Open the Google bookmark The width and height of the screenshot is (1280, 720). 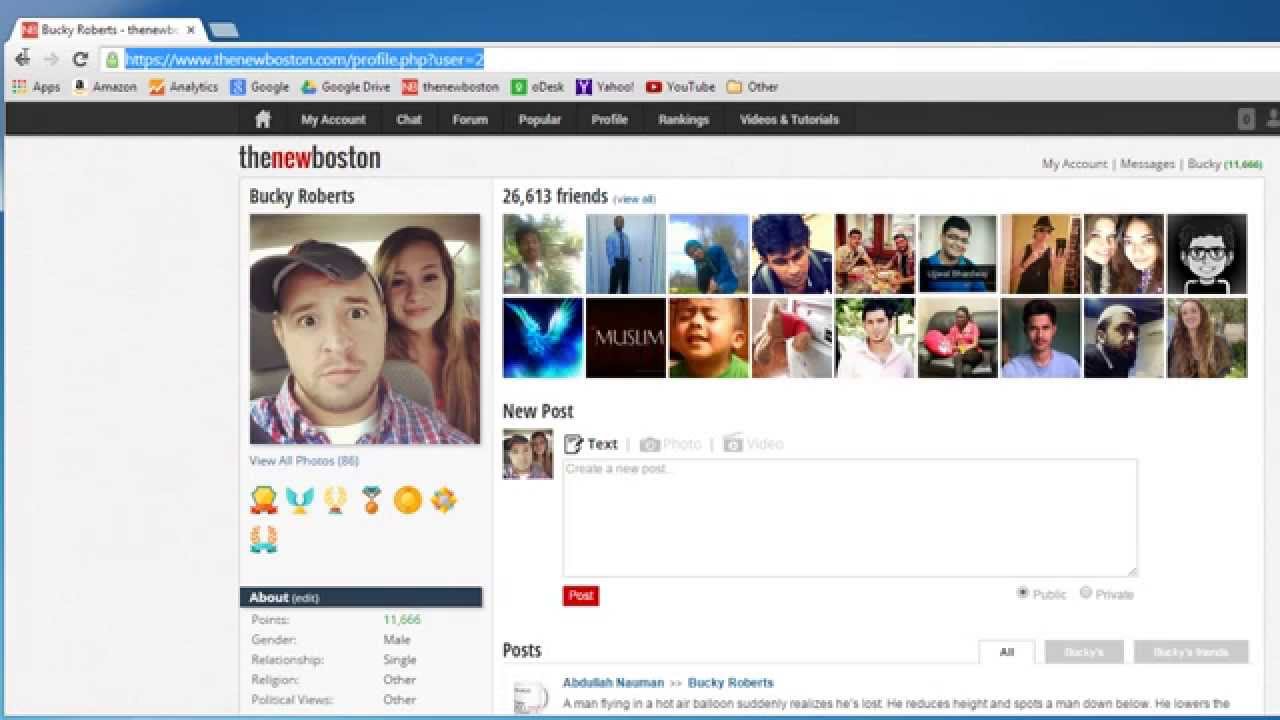(x=259, y=87)
